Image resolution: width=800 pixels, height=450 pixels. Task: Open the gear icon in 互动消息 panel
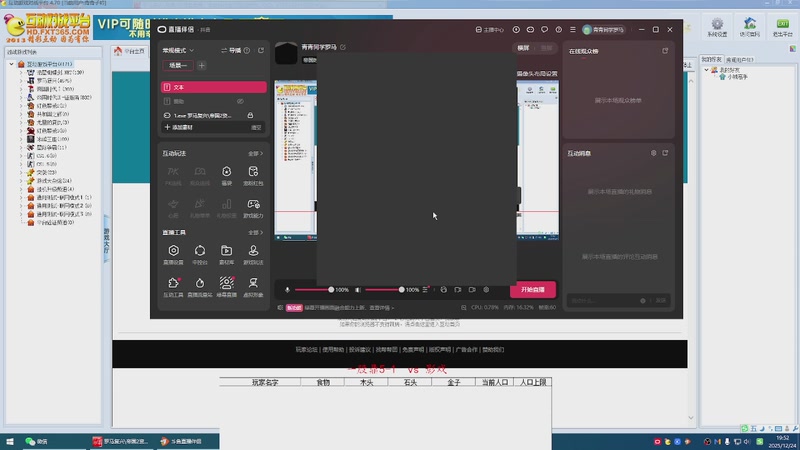[x=654, y=153]
